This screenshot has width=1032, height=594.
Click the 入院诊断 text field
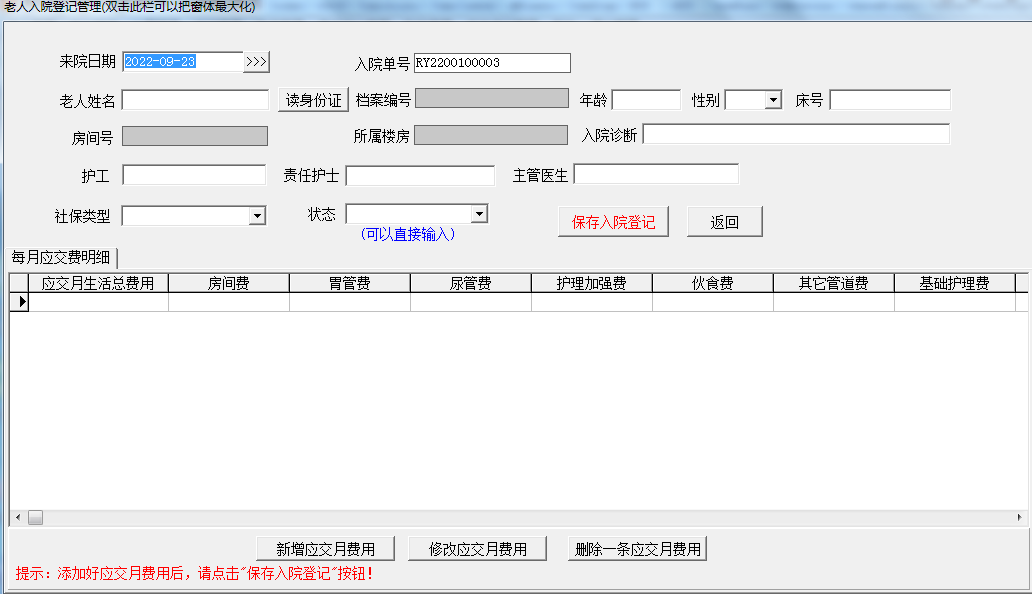click(795, 134)
